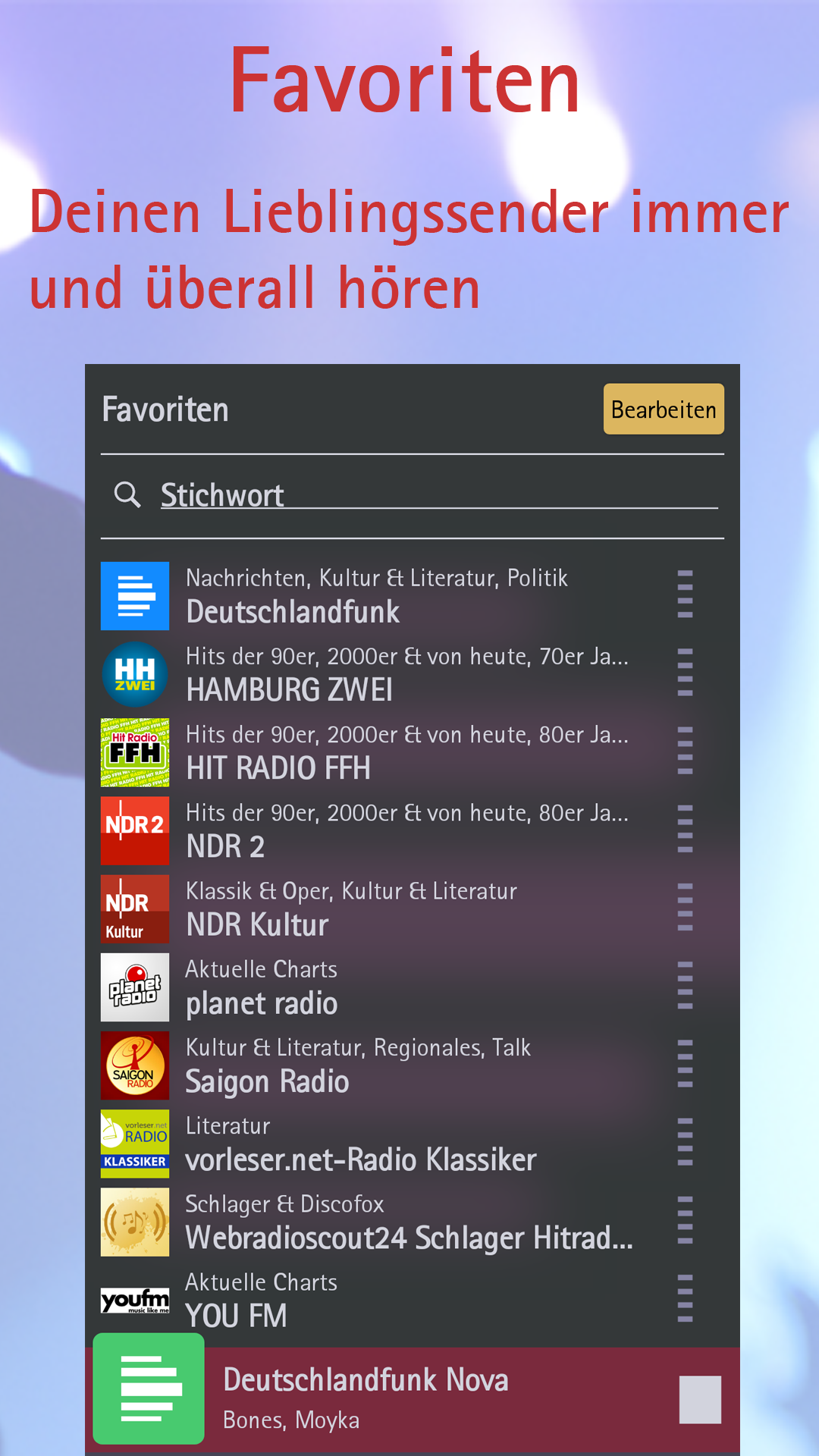The width and height of the screenshot is (819, 1456).
Task: Click the Deutschlandfunk station logo
Action: 135,596
